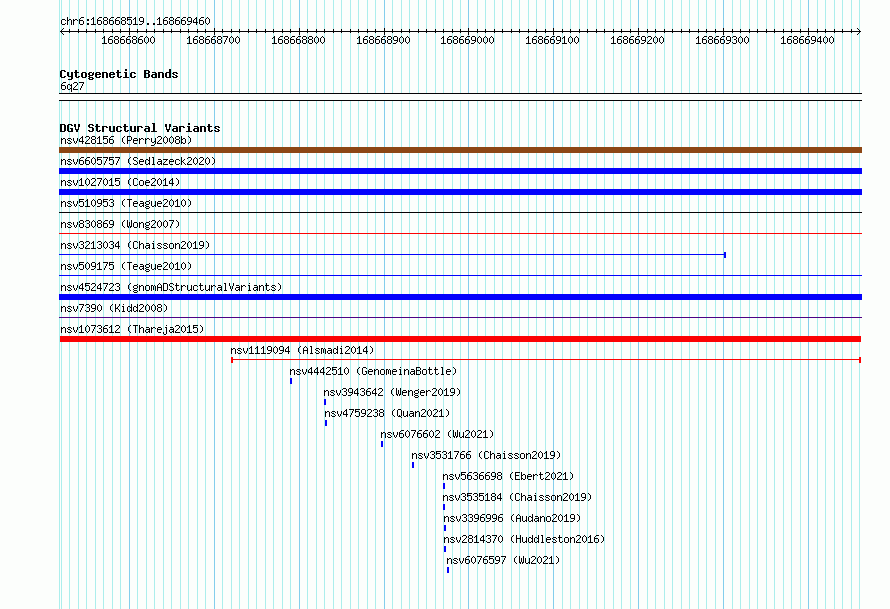Click the chr6:168668519..168669460 coordinates text

point(135,21)
